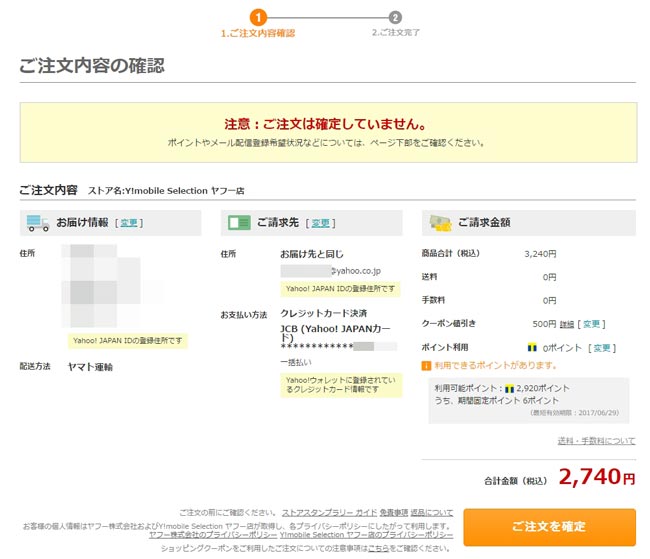Open 返品について link
The height and width of the screenshot is (559, 650).
(432, 513)
